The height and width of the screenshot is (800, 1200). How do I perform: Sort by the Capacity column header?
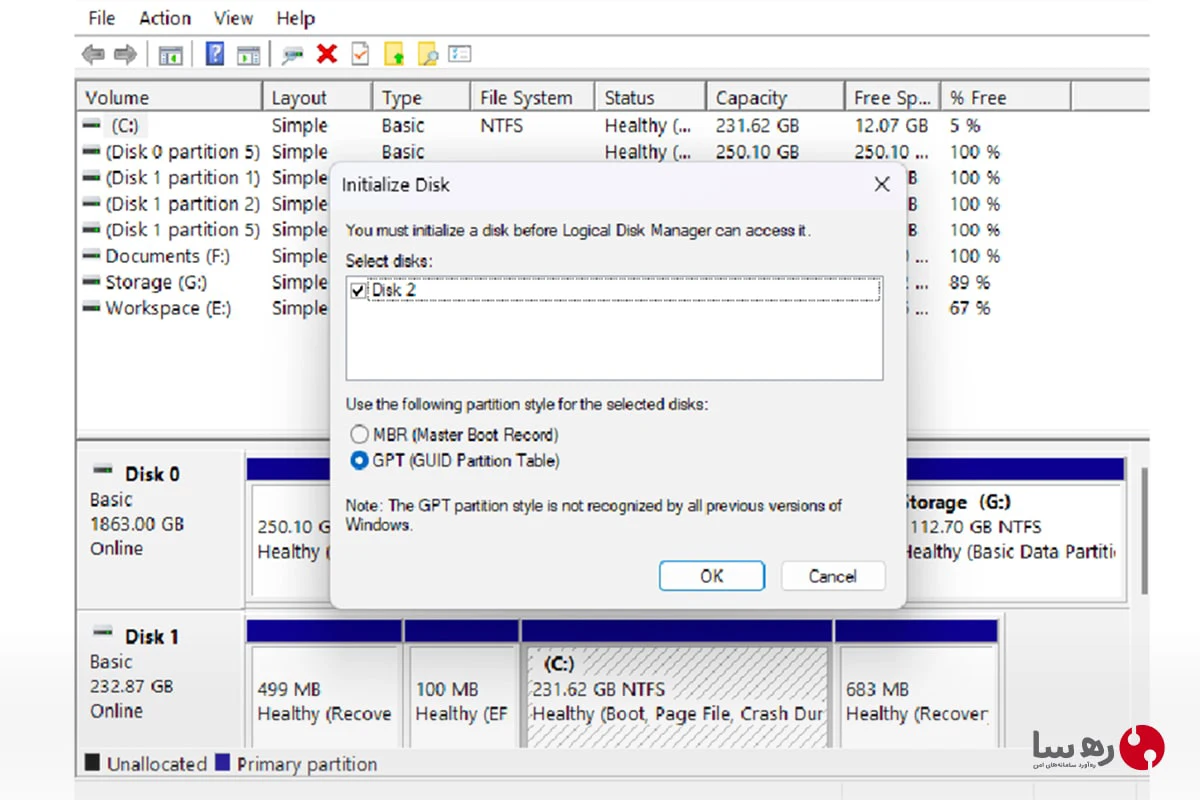tap(775, 97)
